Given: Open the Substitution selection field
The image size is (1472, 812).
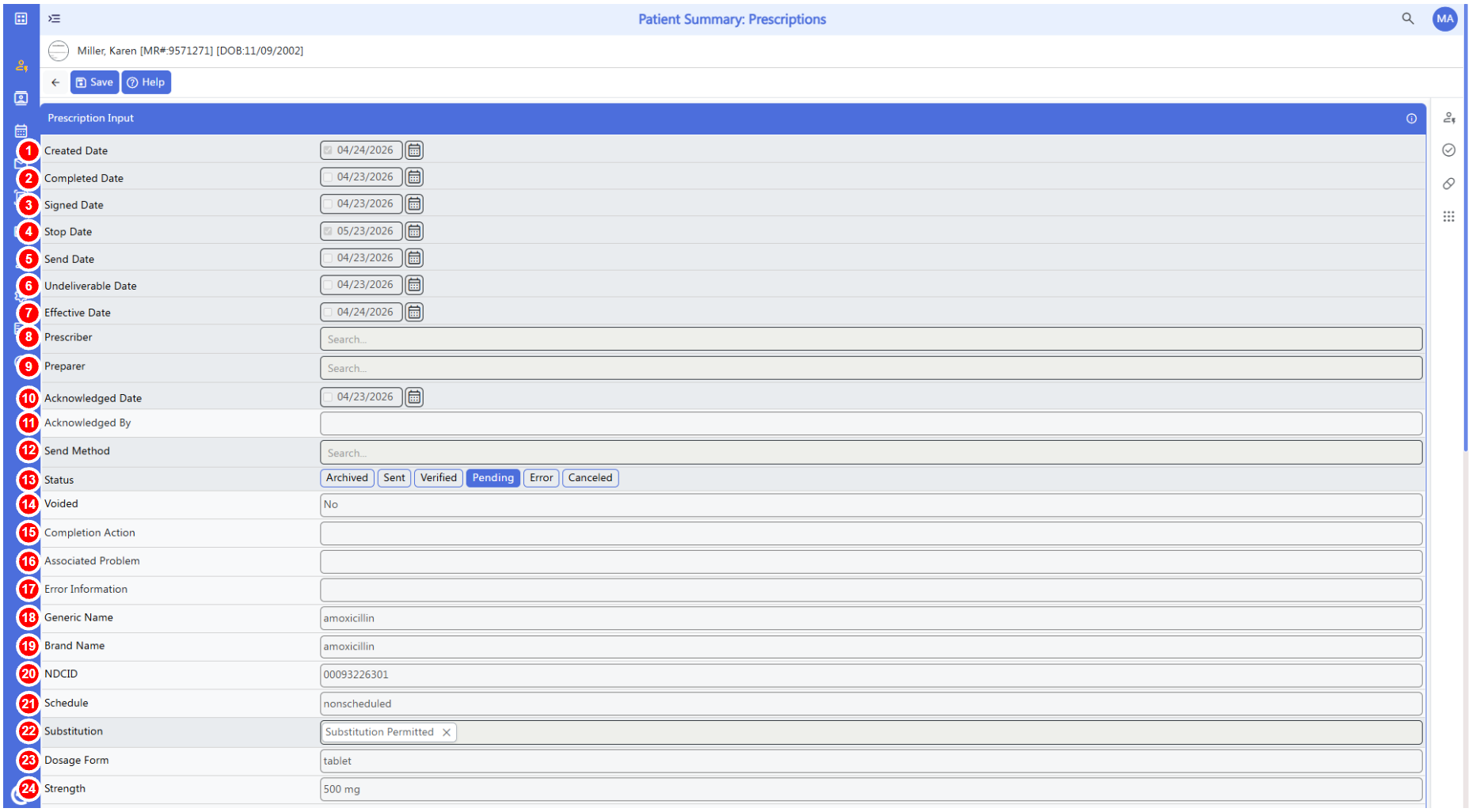Looking at the screenshot, I should (871, 733).
